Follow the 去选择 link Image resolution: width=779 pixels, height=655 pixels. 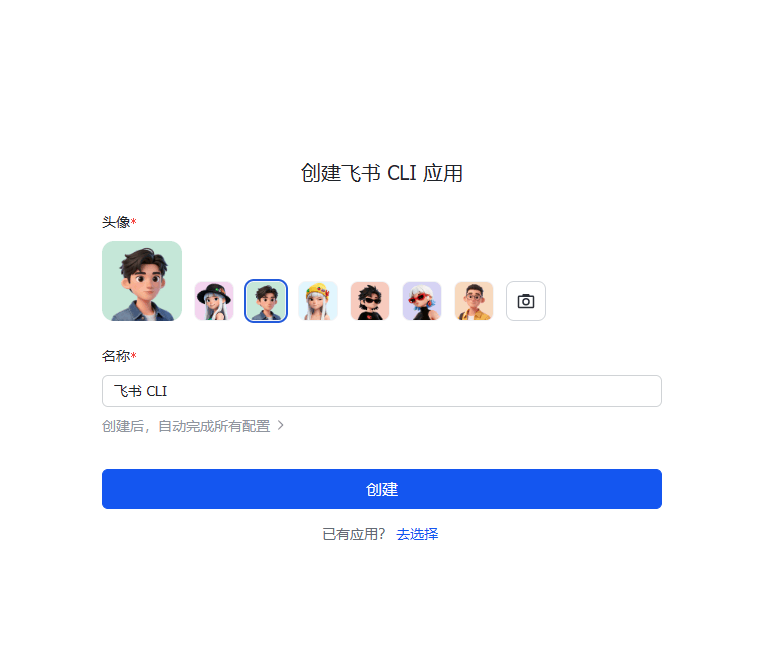[417, 534]
